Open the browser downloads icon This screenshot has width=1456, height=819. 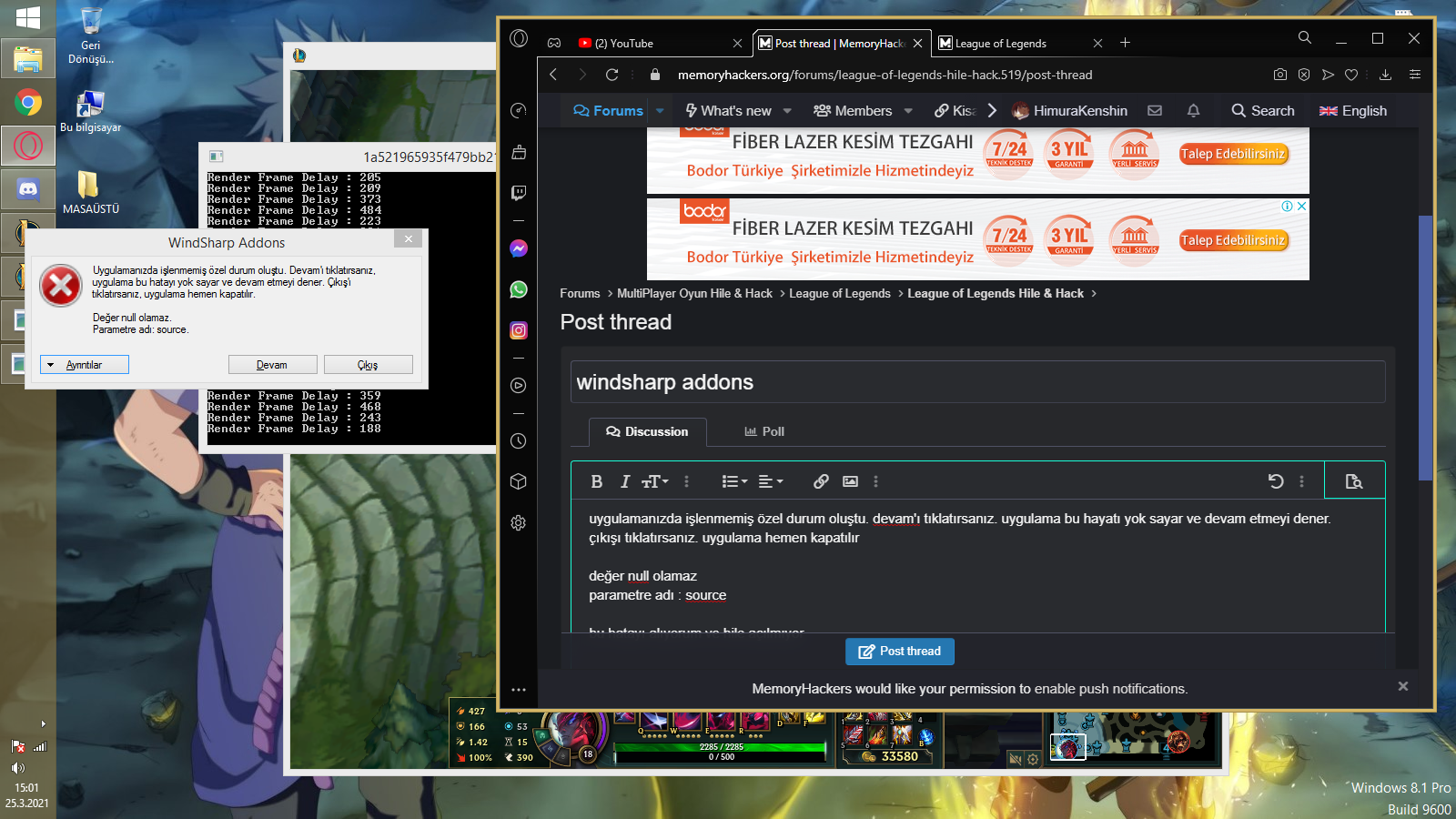point(1385,75)
